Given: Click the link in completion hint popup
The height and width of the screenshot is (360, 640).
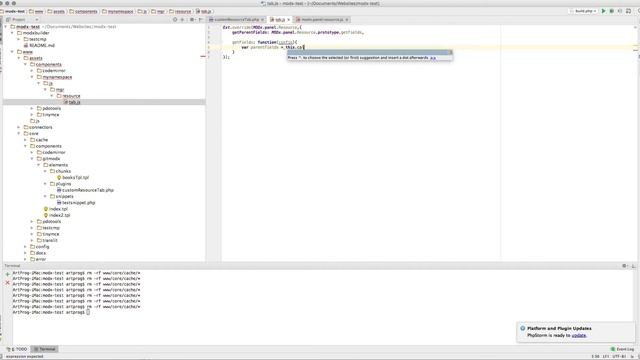Looking at the screenshot, I should (x=433, y=58).
